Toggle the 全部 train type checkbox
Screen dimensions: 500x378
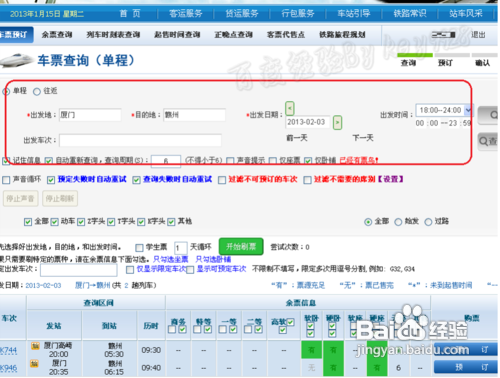click(x=28, y=222)
